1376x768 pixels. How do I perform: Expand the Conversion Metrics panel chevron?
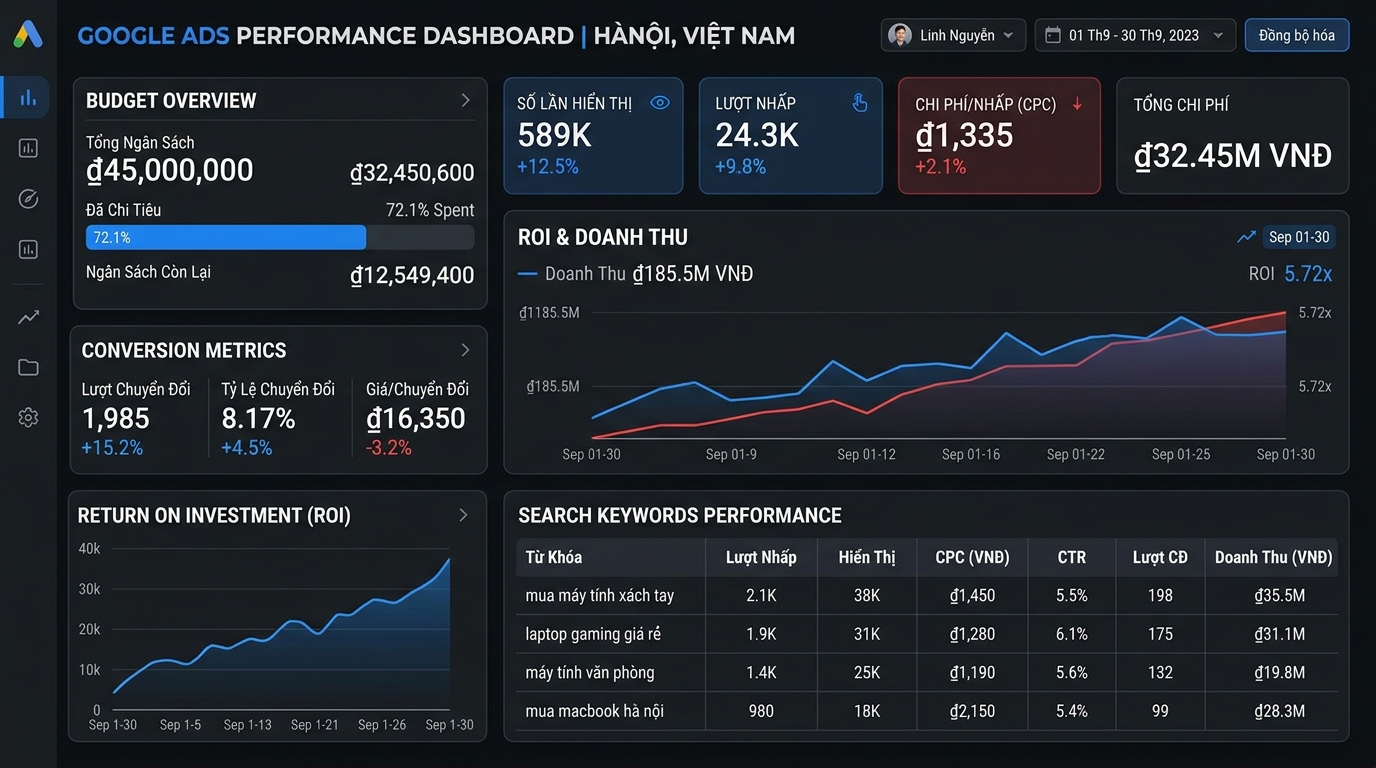click(465, 350)
